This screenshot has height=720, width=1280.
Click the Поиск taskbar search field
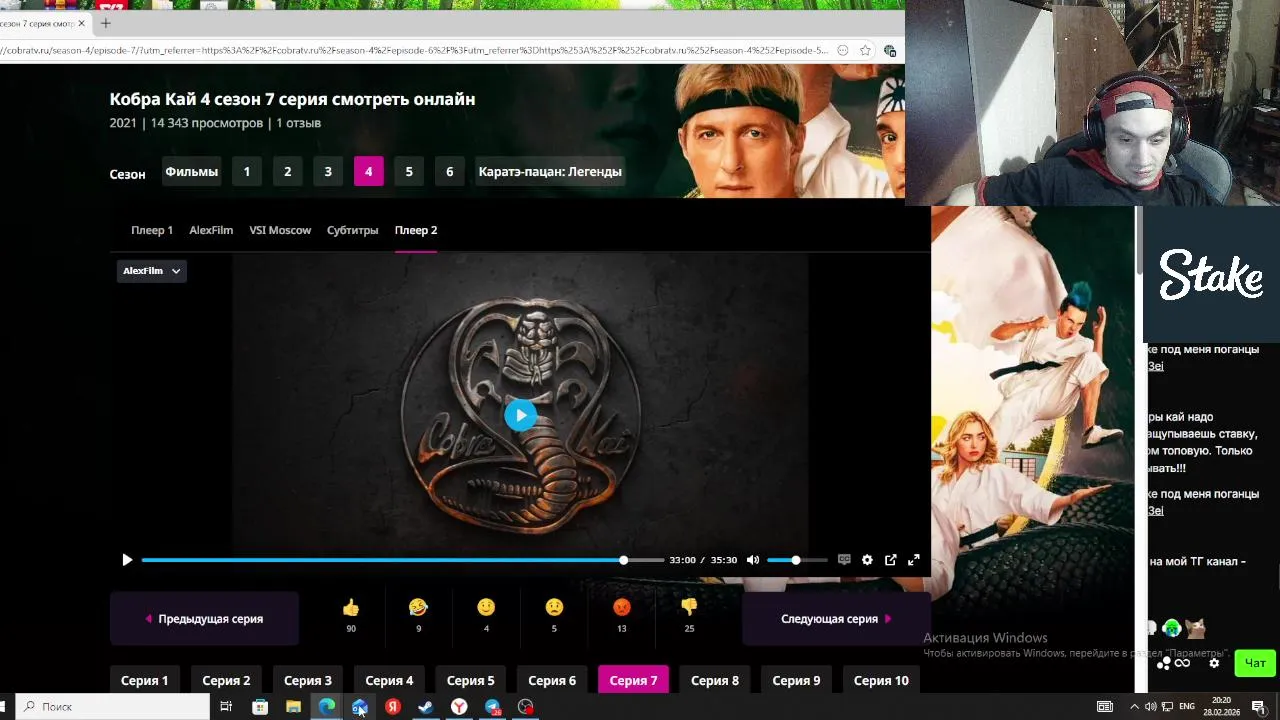[112, 706]
